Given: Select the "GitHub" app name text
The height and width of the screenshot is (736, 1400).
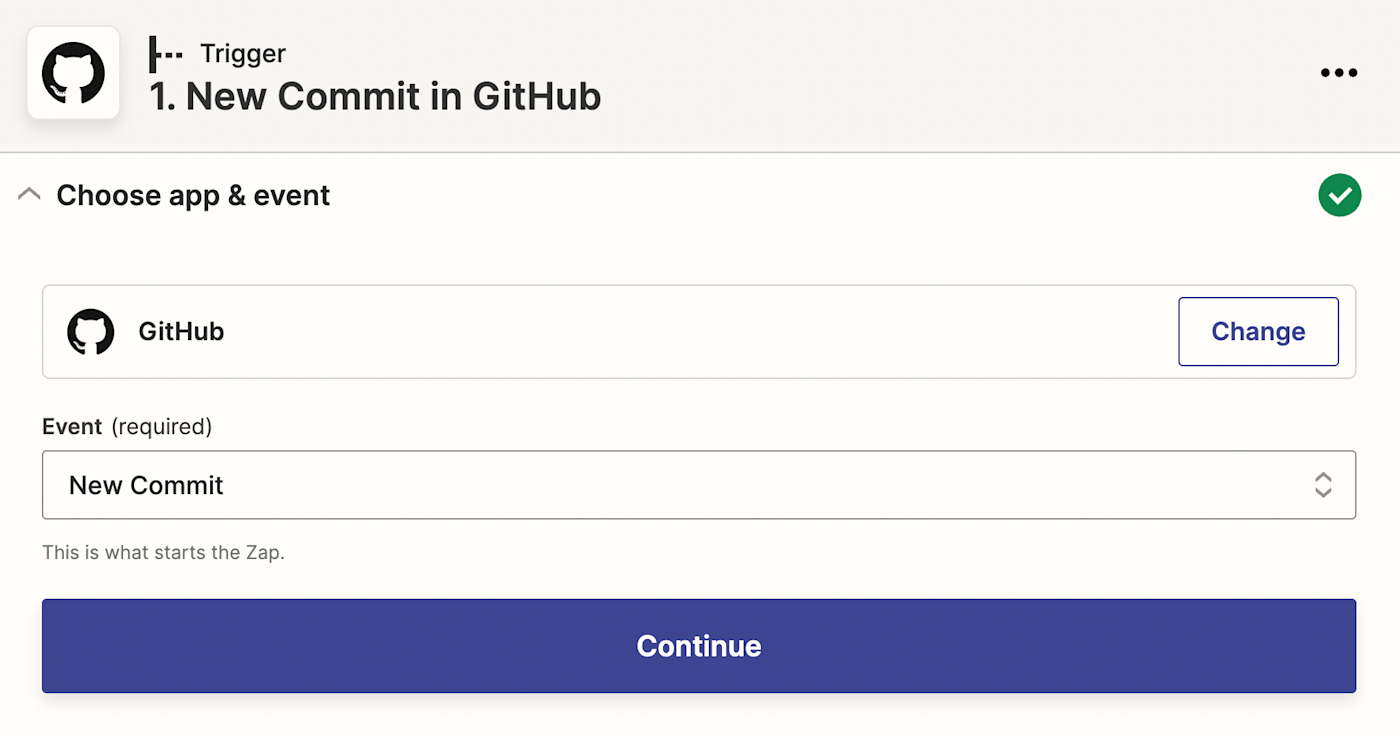Looking at the screenshot, I should point(181,332).
